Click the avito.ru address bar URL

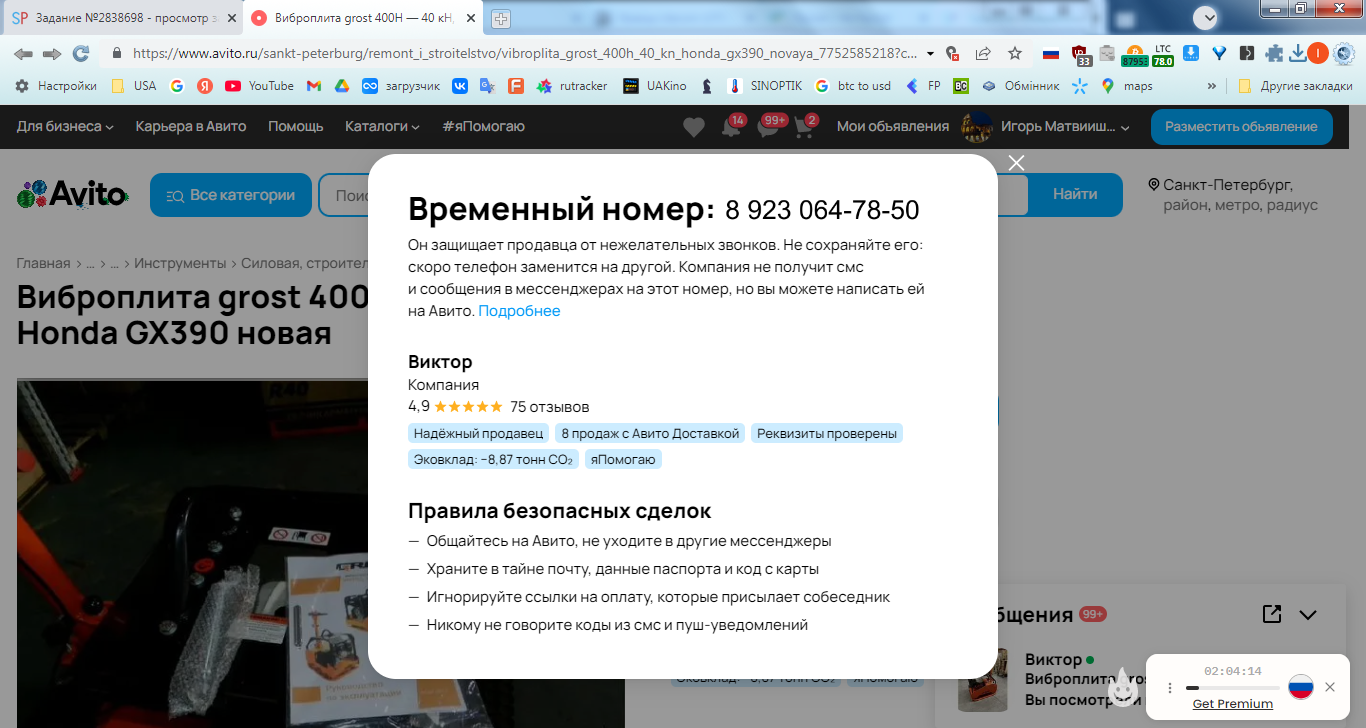[x=524, y=53]
